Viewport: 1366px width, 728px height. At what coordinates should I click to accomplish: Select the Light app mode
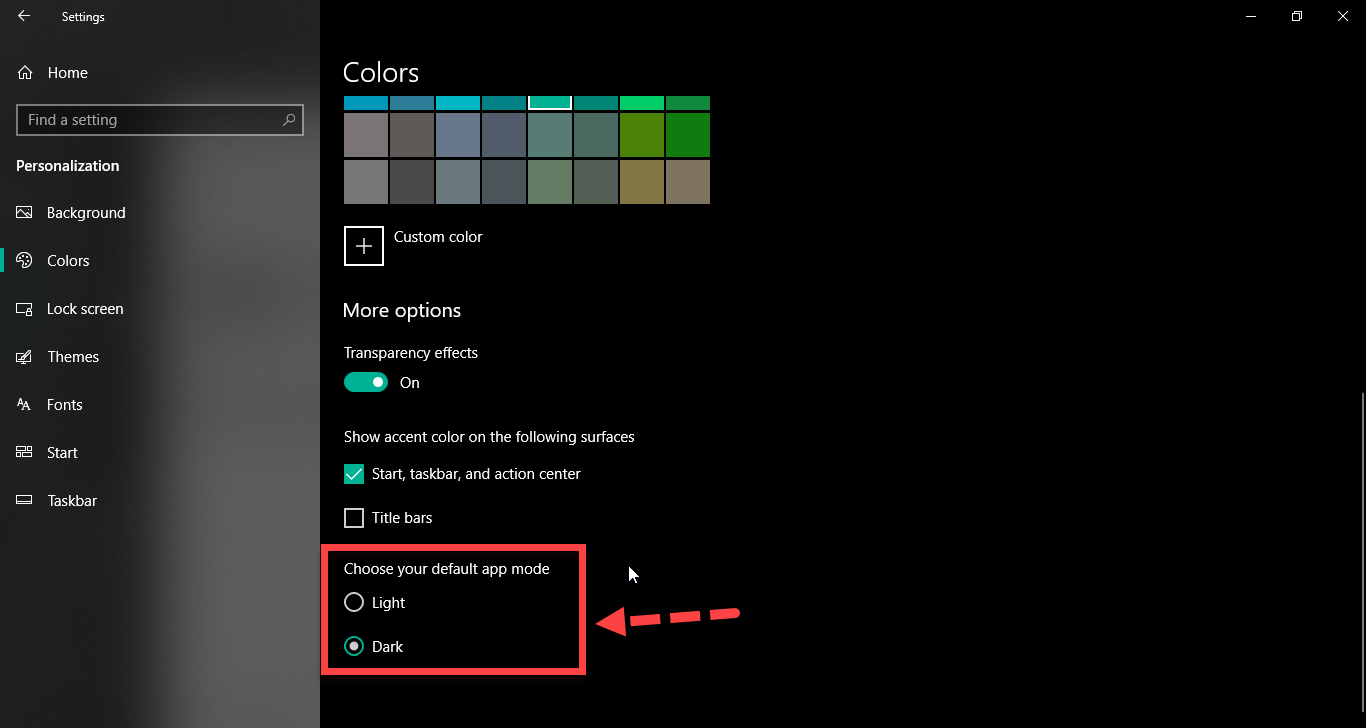(x=354, y=603)
